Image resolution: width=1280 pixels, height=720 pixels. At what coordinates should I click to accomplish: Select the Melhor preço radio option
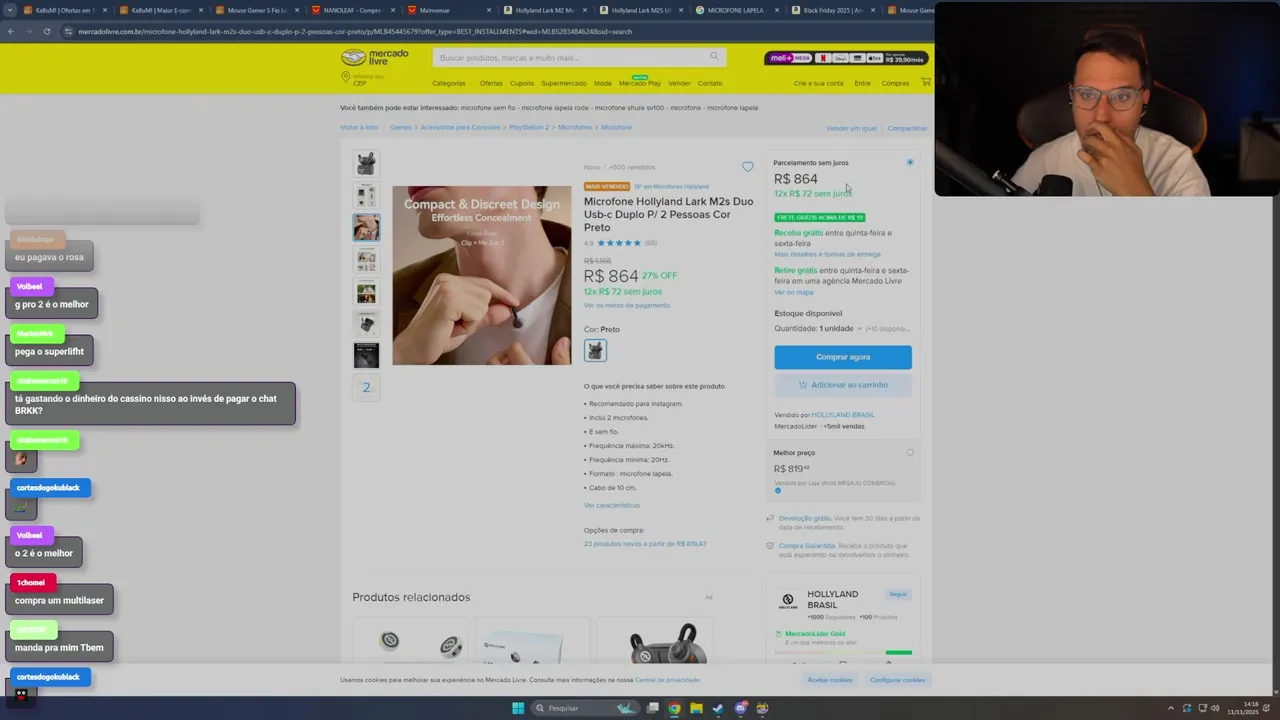[x=910, y=452]
